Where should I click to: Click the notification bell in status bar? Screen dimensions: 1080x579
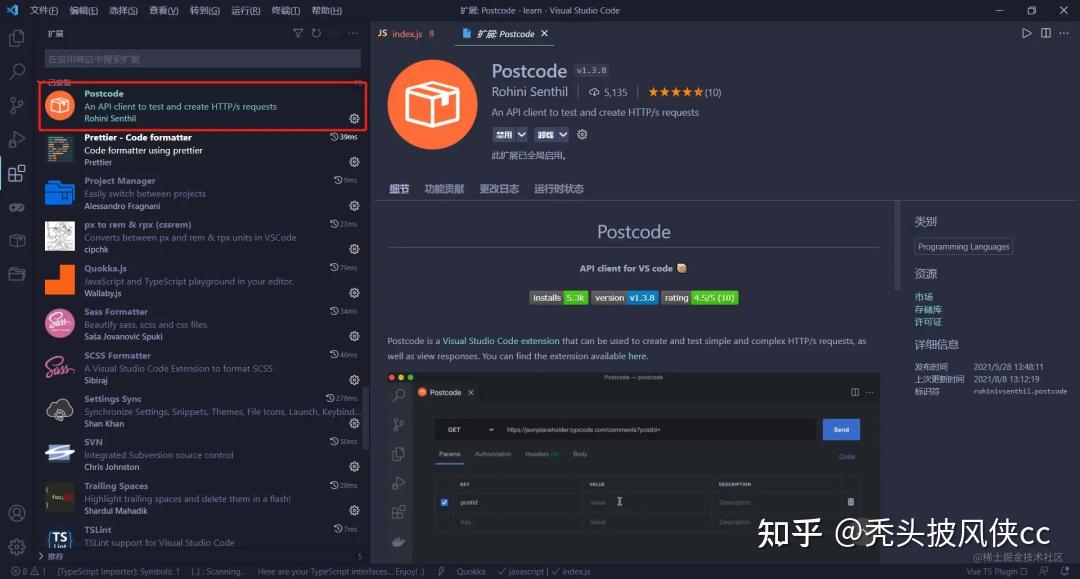1065,571
